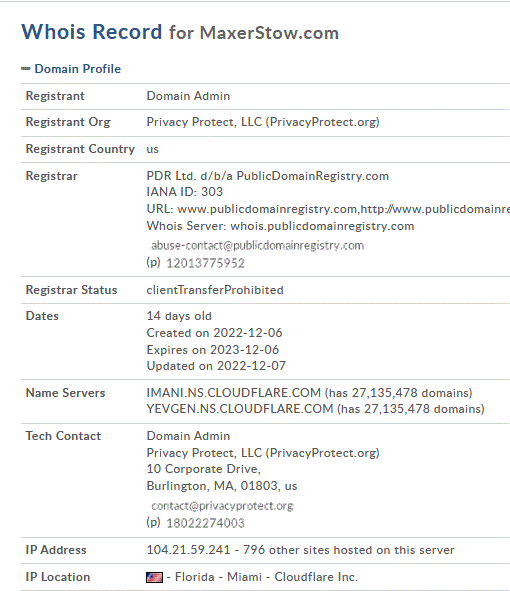
Task: Click the IANA ID: 303 line
Action: [x=185, y=192]
